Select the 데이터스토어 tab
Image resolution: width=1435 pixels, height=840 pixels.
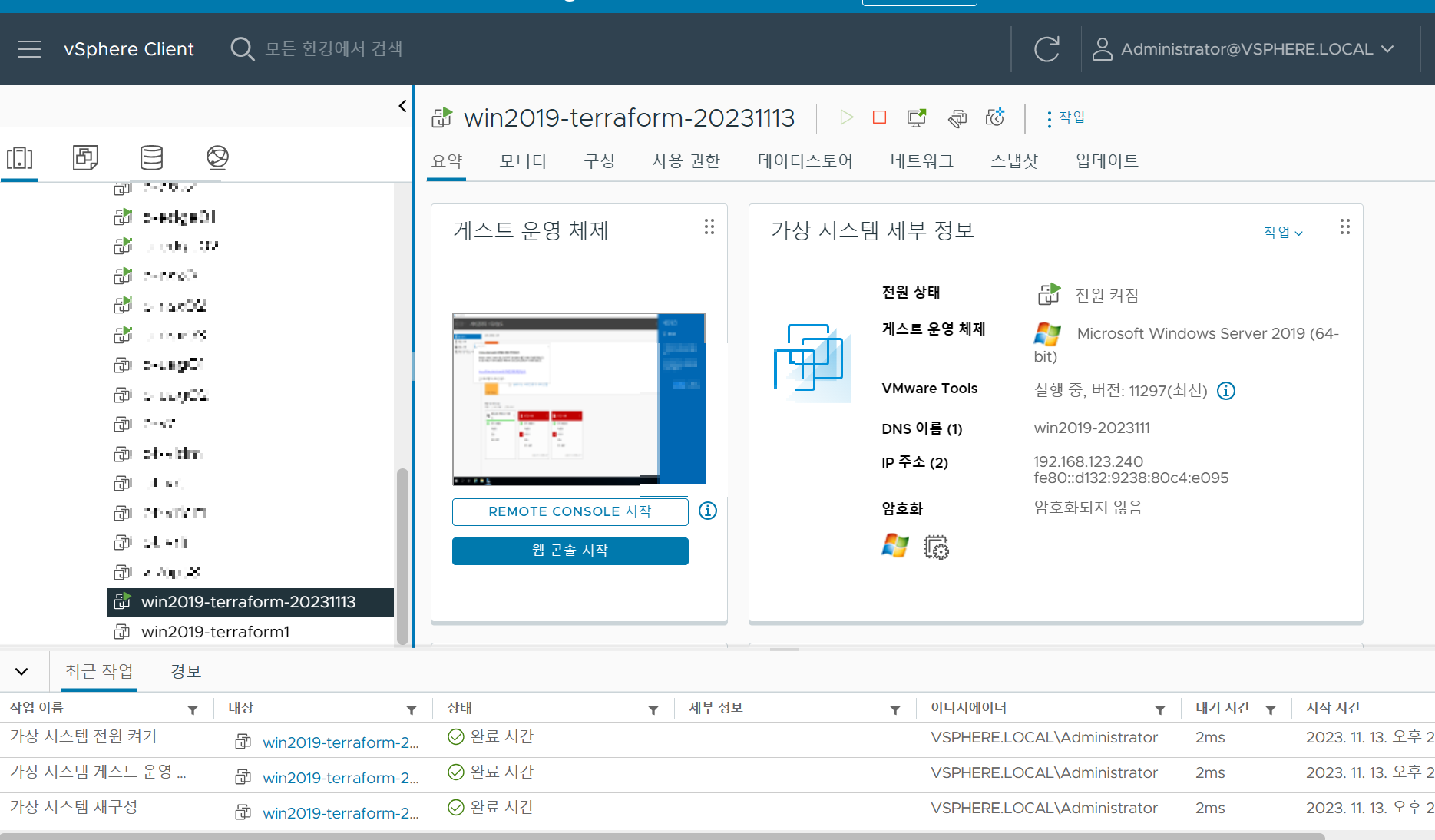point(805,160)
